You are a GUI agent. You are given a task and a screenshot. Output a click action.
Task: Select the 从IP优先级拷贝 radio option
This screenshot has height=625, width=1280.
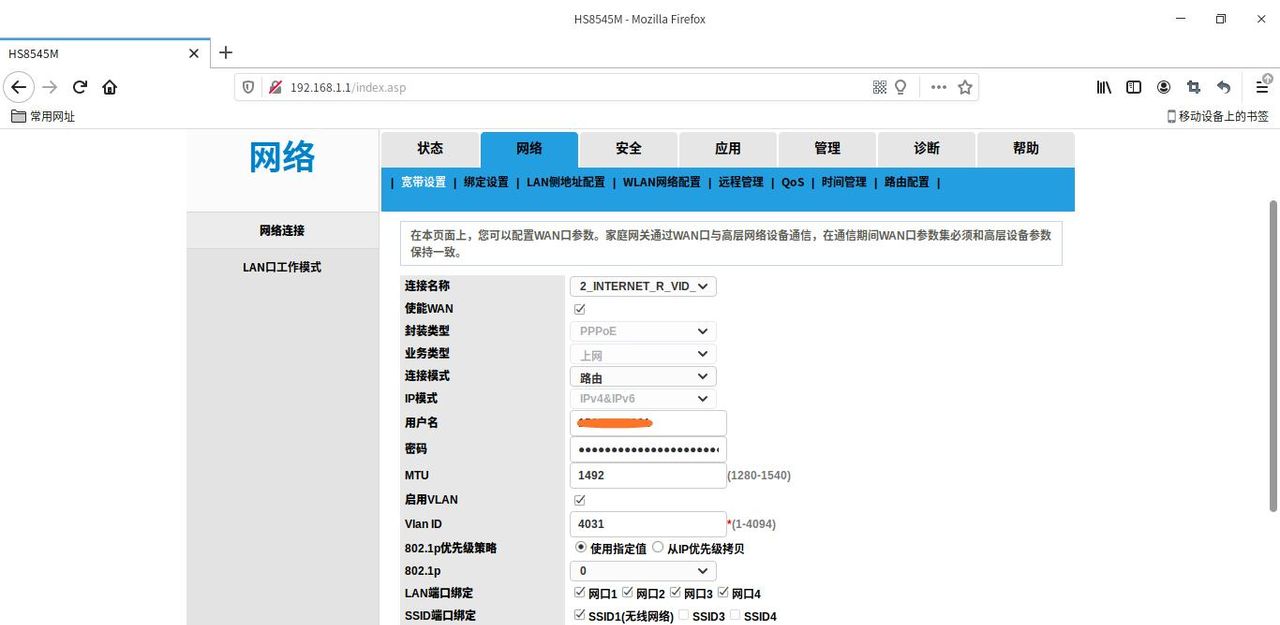coord(658,547)
